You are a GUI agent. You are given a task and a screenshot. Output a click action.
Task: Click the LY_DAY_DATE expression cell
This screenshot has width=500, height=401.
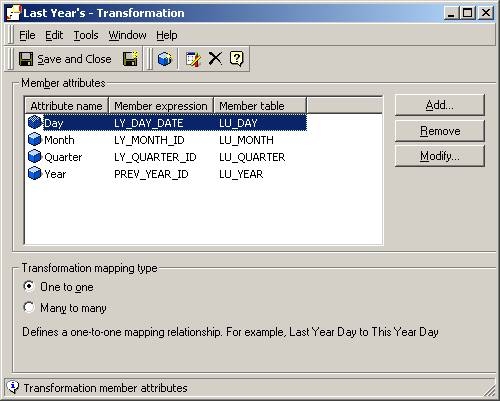click(x=149, y=123)
